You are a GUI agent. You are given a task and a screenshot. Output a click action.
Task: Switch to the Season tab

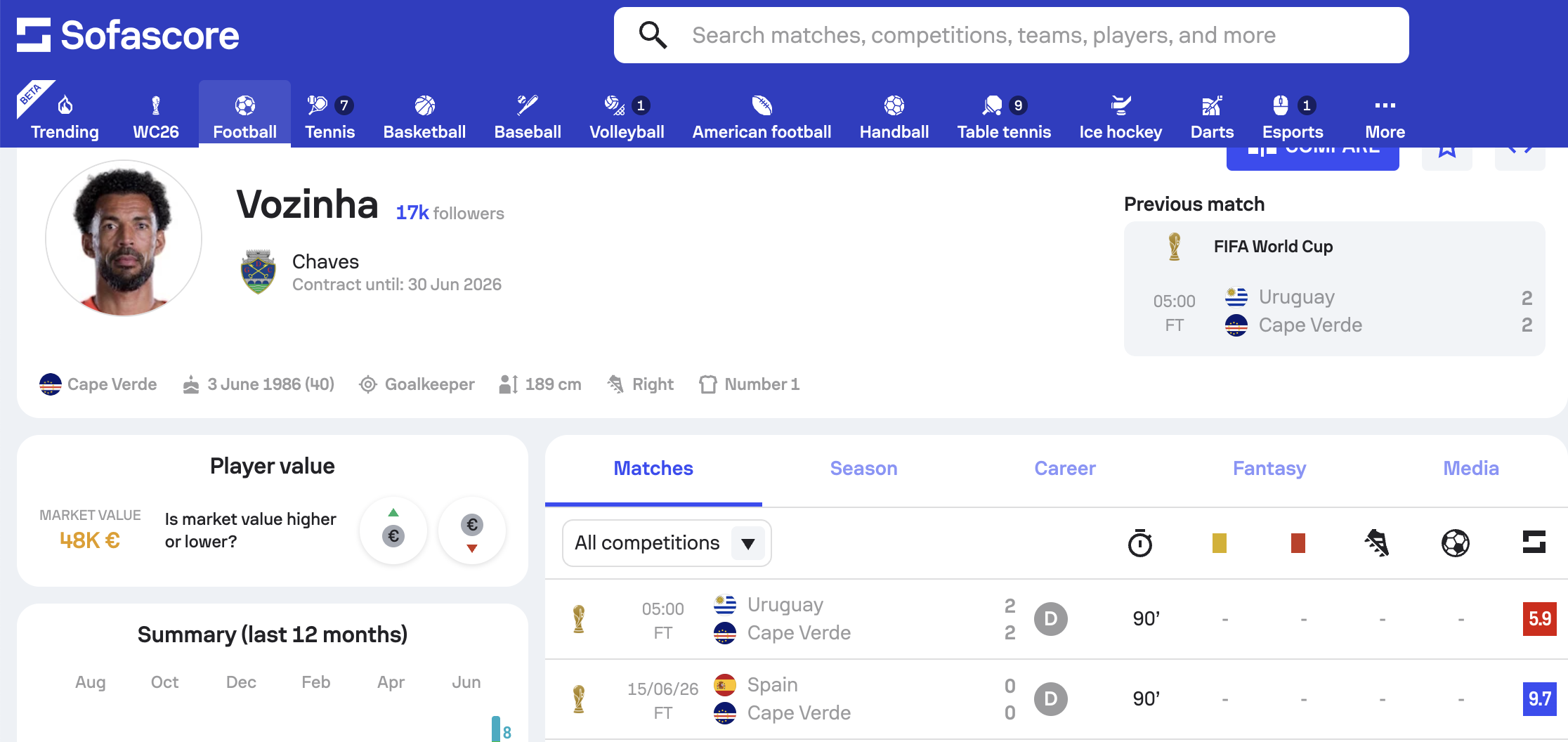(x=863, y=469)
